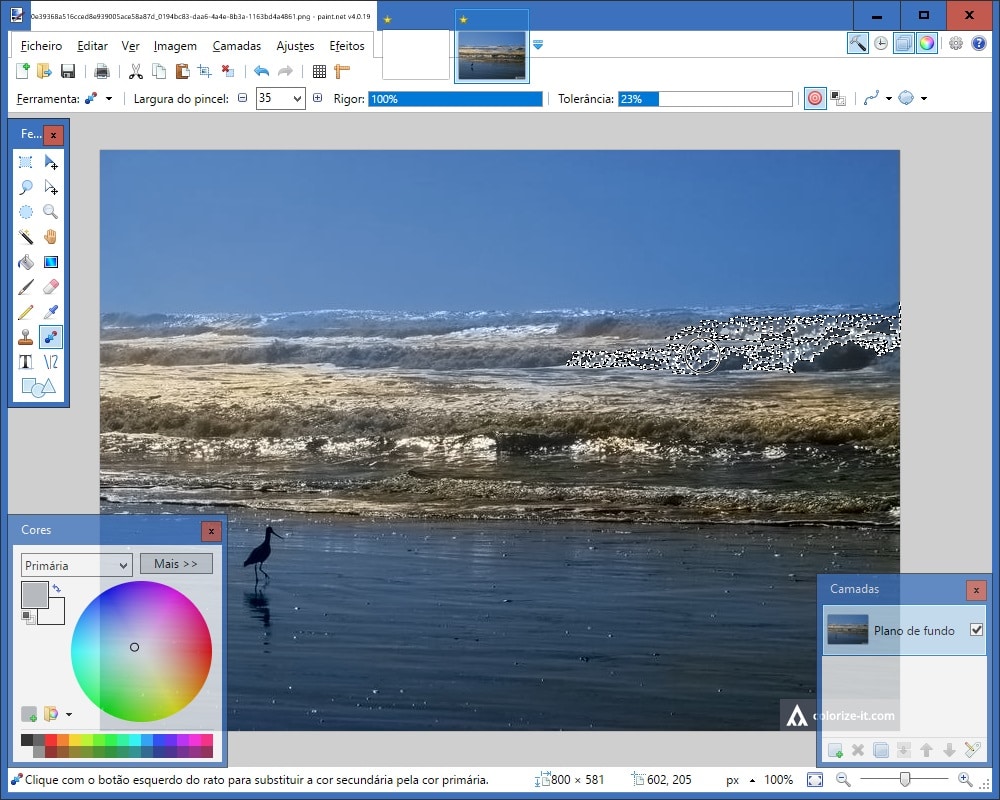Screen dimensions: 1000x800
Task: Select the Gradient tool
Action: 51,262
